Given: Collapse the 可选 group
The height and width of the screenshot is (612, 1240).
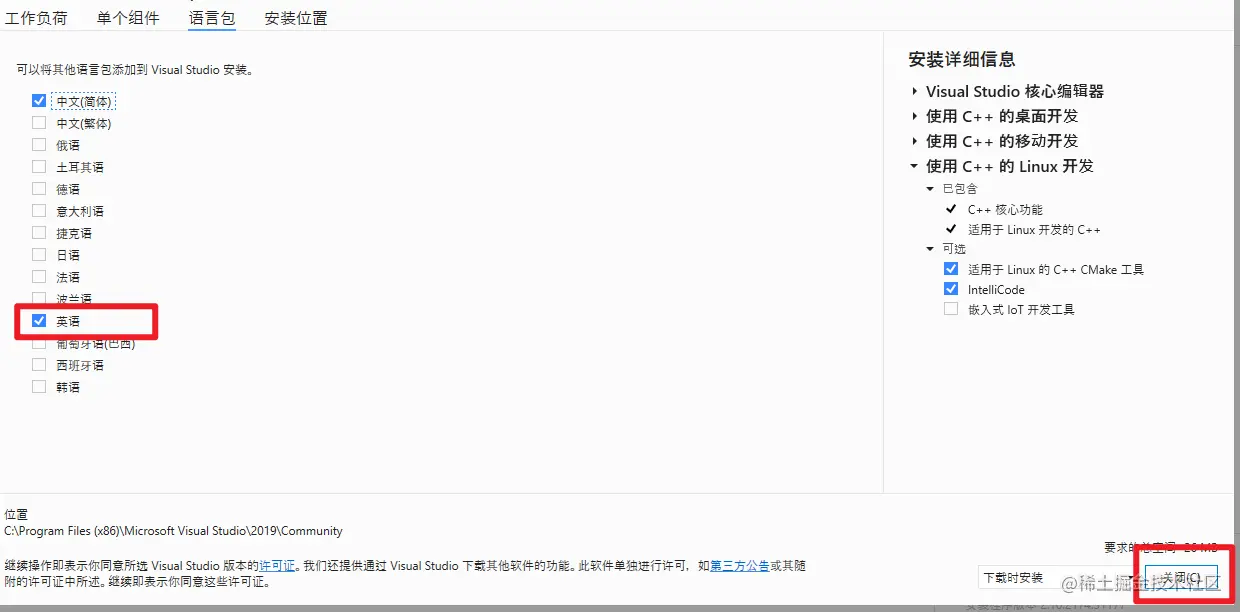Looking at the screenshot, I should 931,248.
